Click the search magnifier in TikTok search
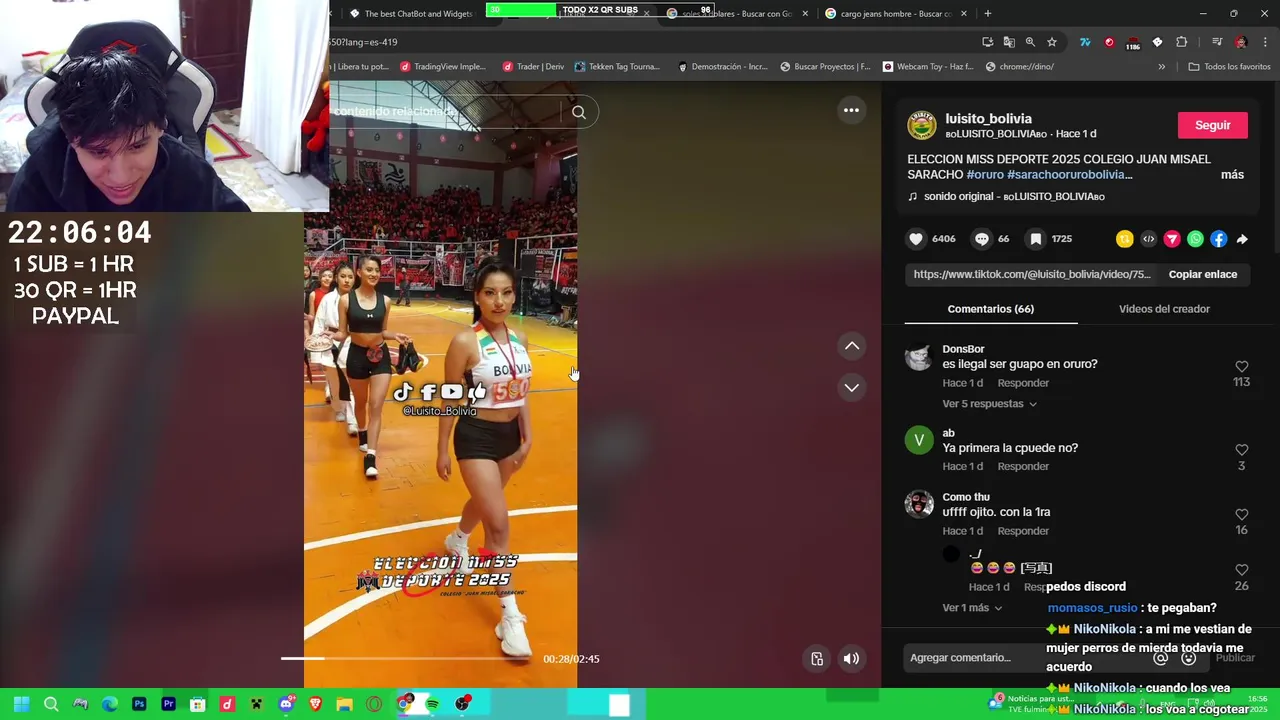The image size is (1280, 720). click(x=579, y=112)
